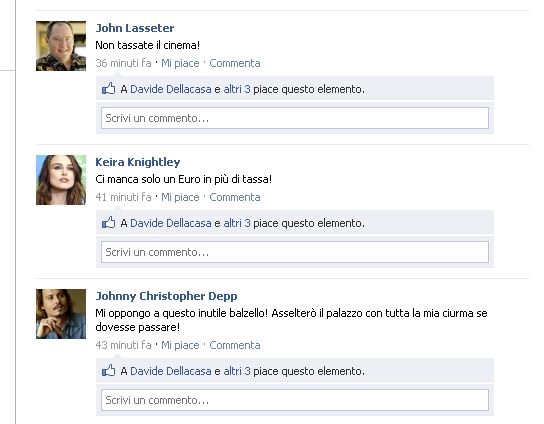Like John Lasseter's post with Mi piace
This screenshot has width=544, height=424.
[180, 63]
